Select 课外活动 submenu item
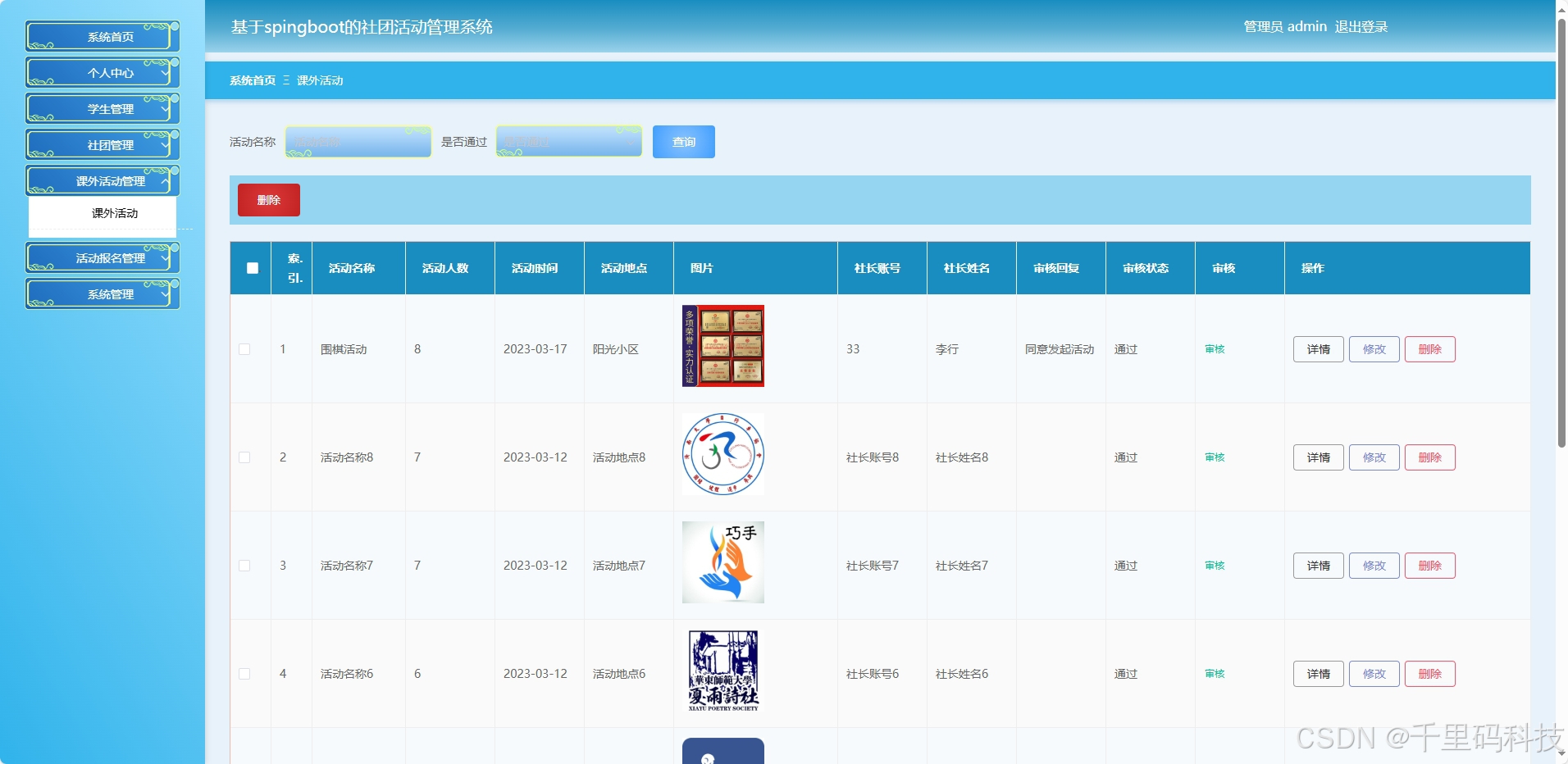This screenshot has height=764, width=1568. (x=103, y=213)
